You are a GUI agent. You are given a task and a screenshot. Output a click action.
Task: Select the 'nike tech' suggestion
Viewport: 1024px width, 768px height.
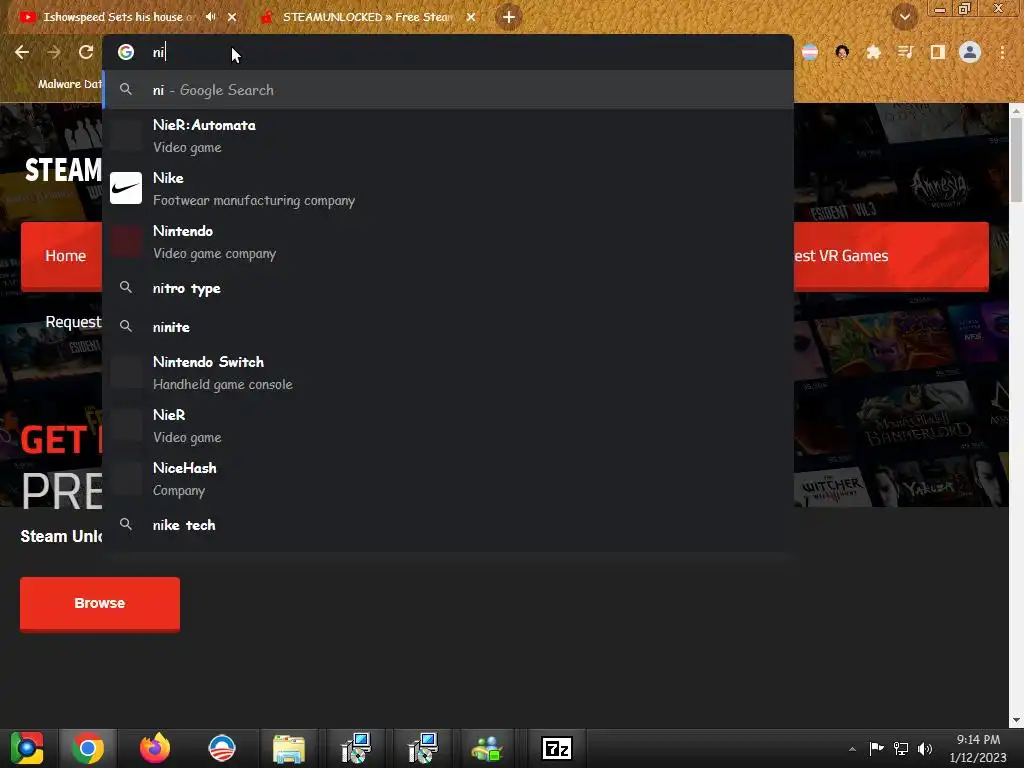tap(448, 525)
